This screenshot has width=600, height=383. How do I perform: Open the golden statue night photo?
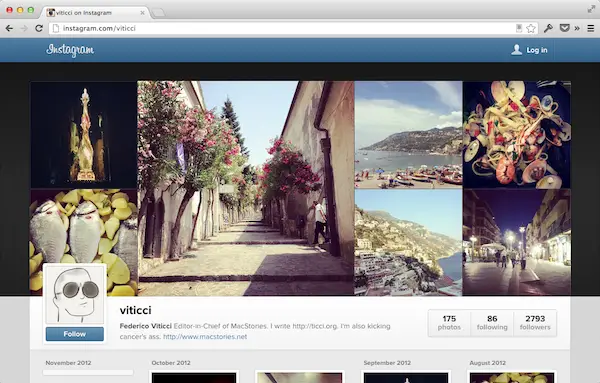pos(84,134)
